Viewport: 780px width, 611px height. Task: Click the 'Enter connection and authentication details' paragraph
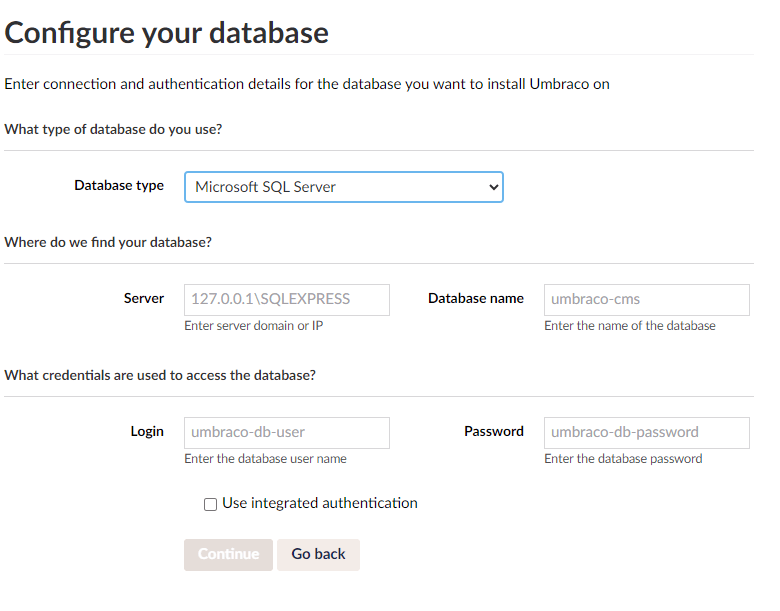[307, 84]
